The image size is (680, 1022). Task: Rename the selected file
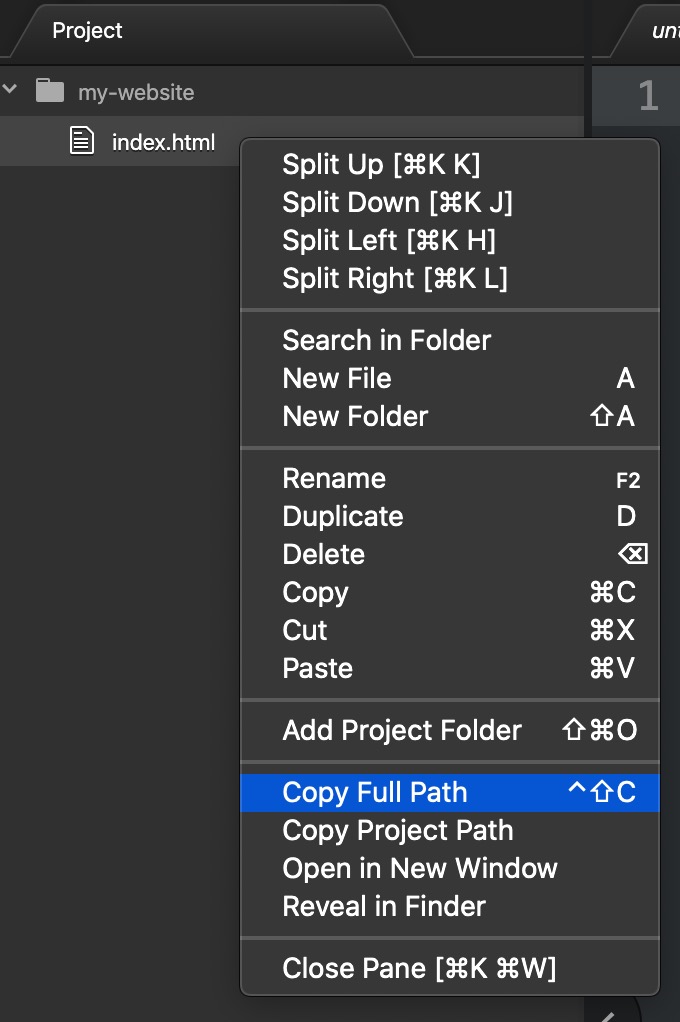(334, 478)
